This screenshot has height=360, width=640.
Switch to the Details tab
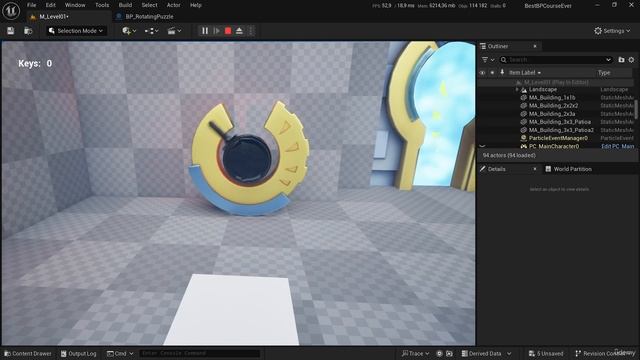pyautogui.click(x=496, y=169)
